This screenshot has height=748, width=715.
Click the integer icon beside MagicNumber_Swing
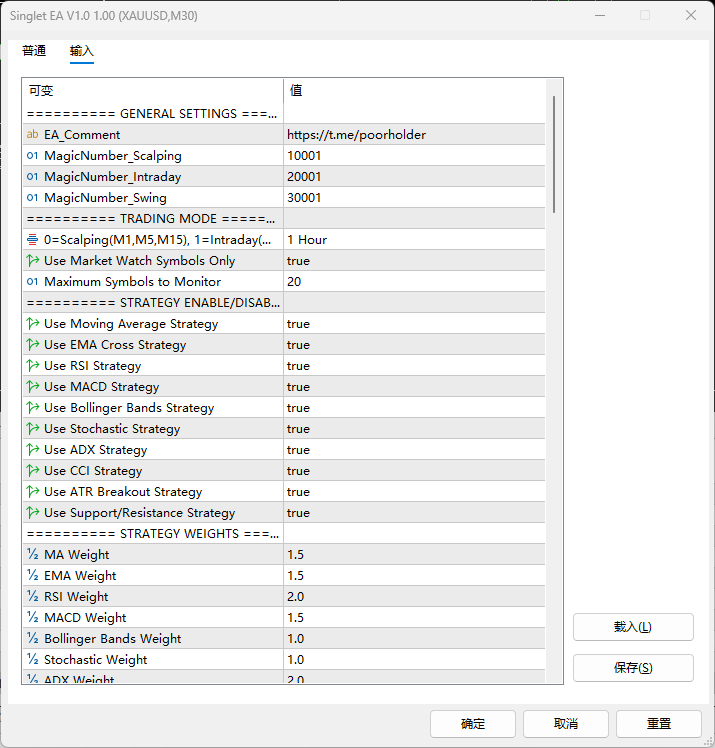tap(33, 198)
